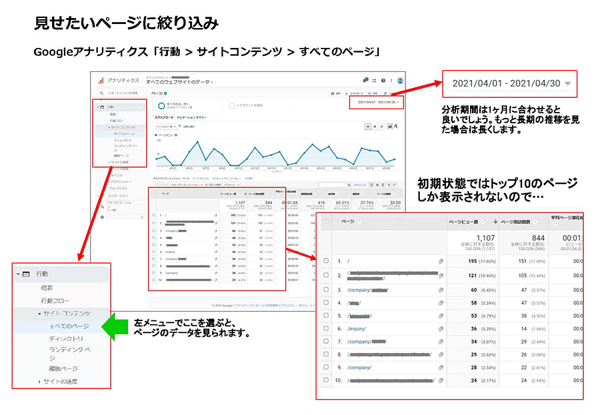Click the share icon in the report toolbar
This screenshot has height=415, width=600.
369,93
